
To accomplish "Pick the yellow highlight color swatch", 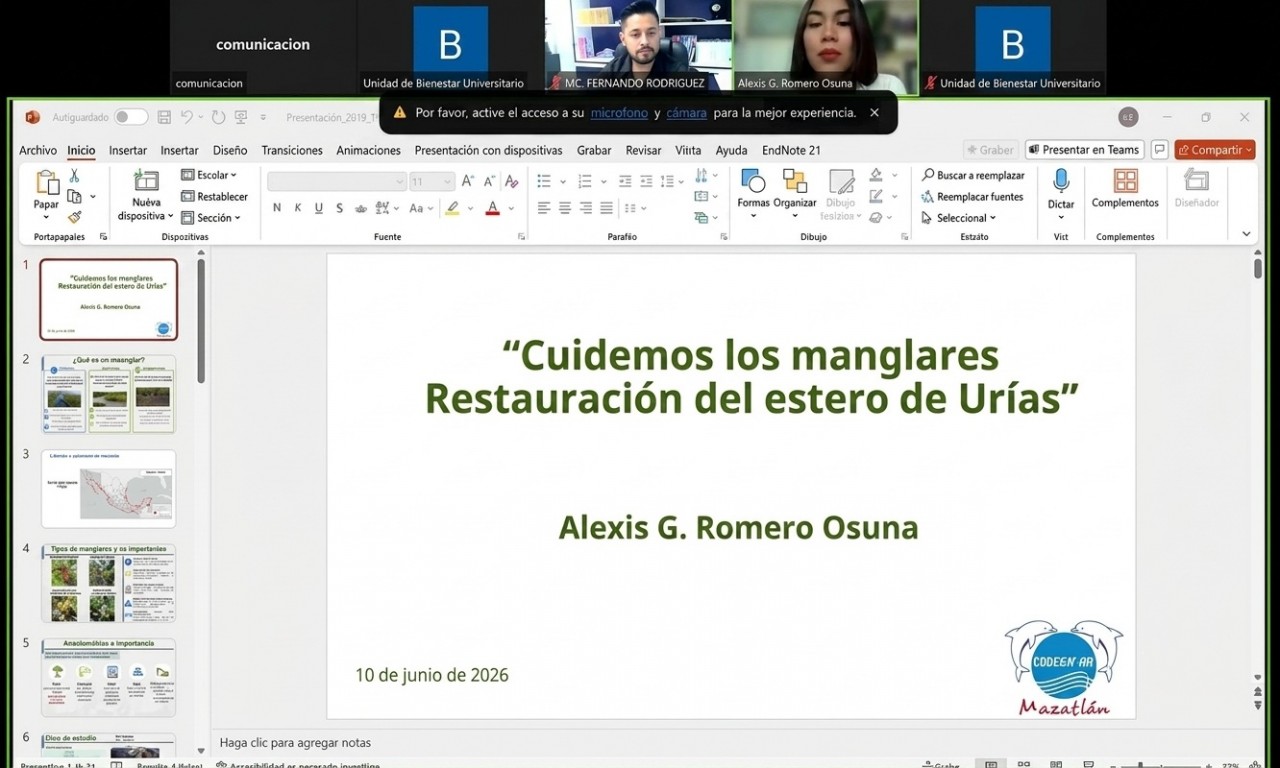I will tap(452, 208).
